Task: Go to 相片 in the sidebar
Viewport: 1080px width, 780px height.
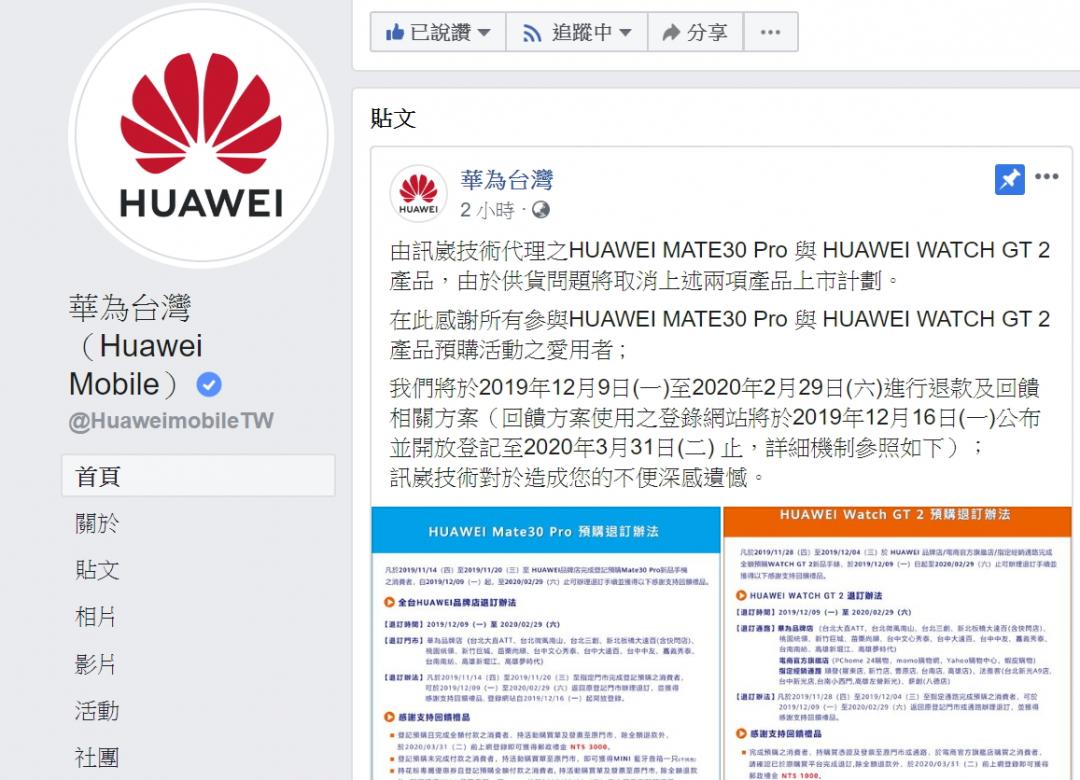Action: [x=96, y=617]
